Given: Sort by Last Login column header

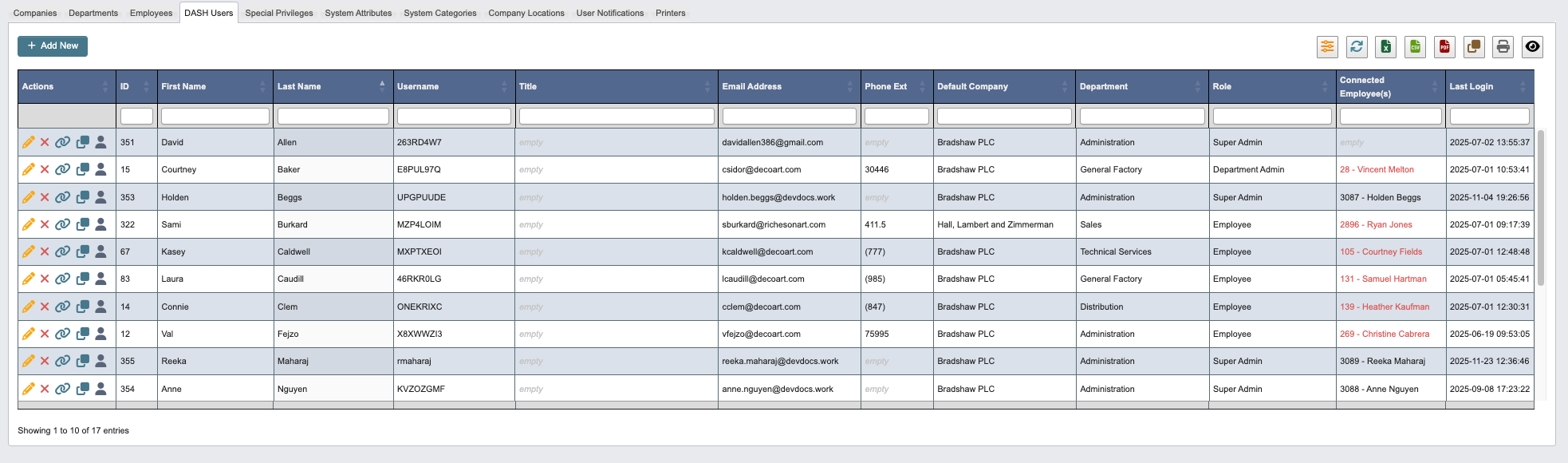Looking at the screenshot, I should point(1489,86).
